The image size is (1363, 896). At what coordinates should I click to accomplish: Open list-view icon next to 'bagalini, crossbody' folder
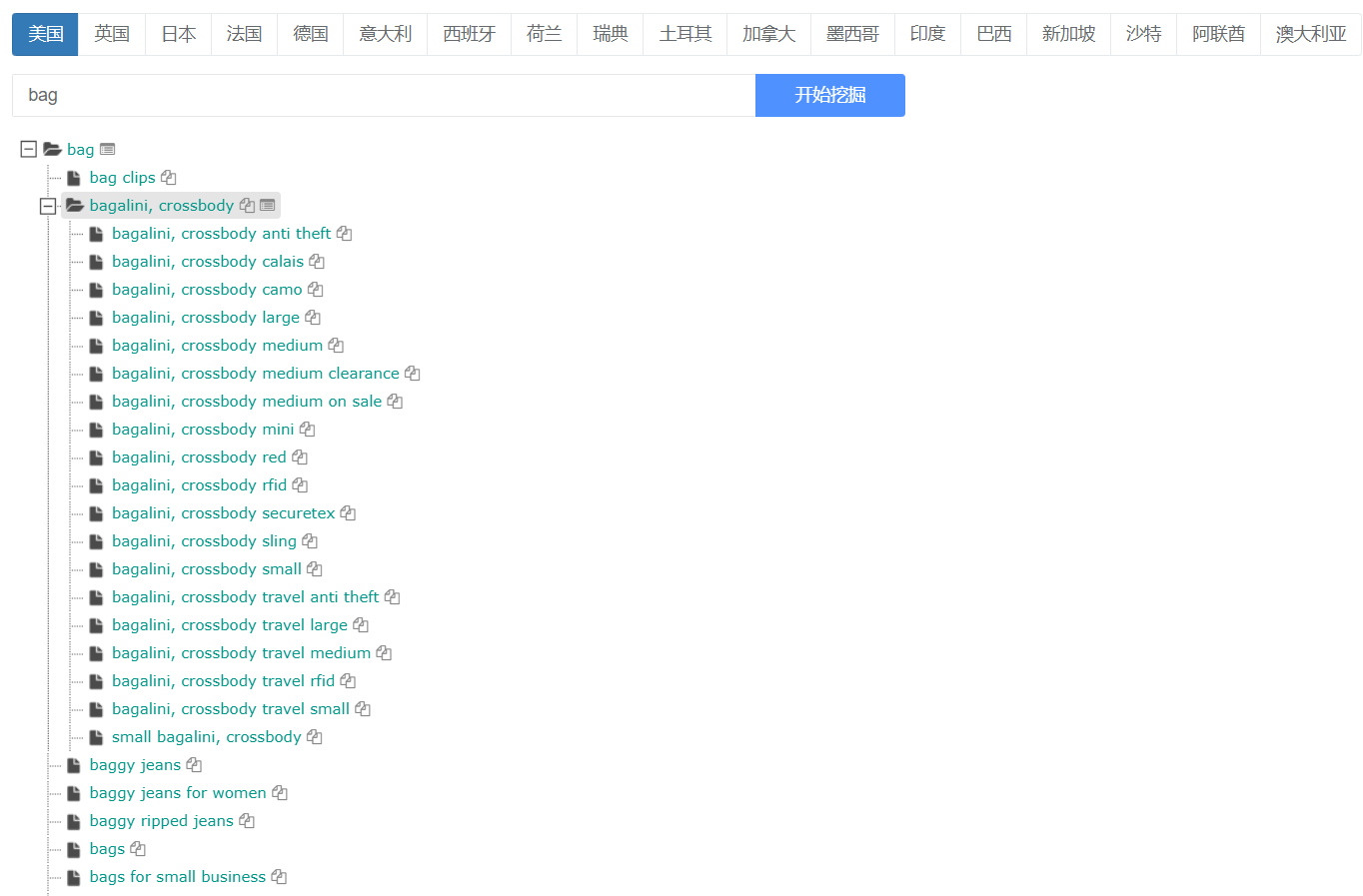[267, 206]
